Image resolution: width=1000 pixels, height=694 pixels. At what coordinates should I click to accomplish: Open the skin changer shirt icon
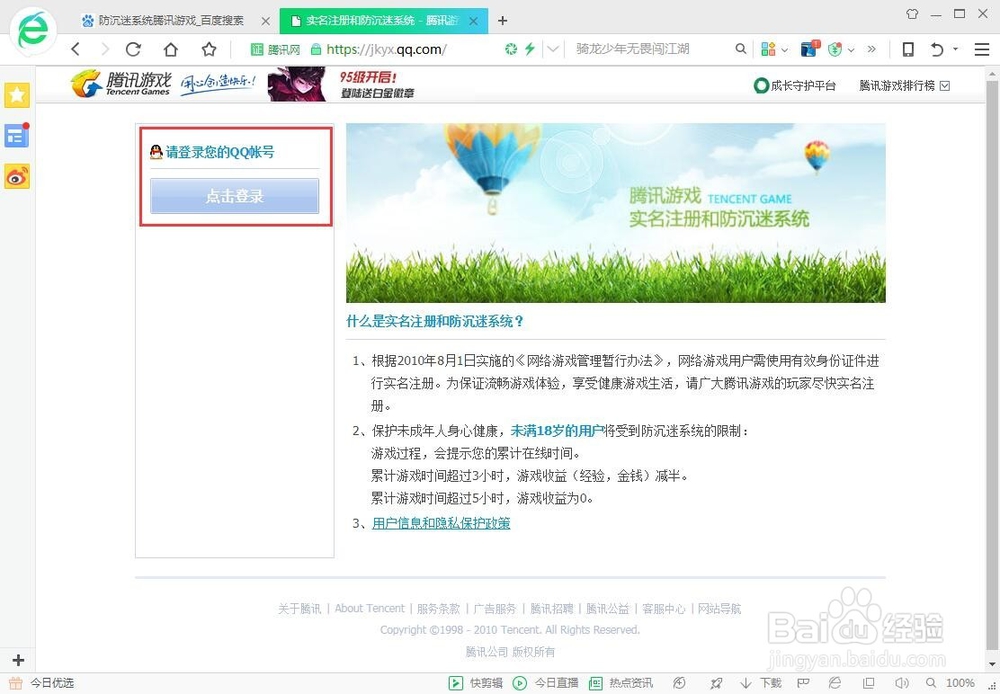[x=912, y=13]
